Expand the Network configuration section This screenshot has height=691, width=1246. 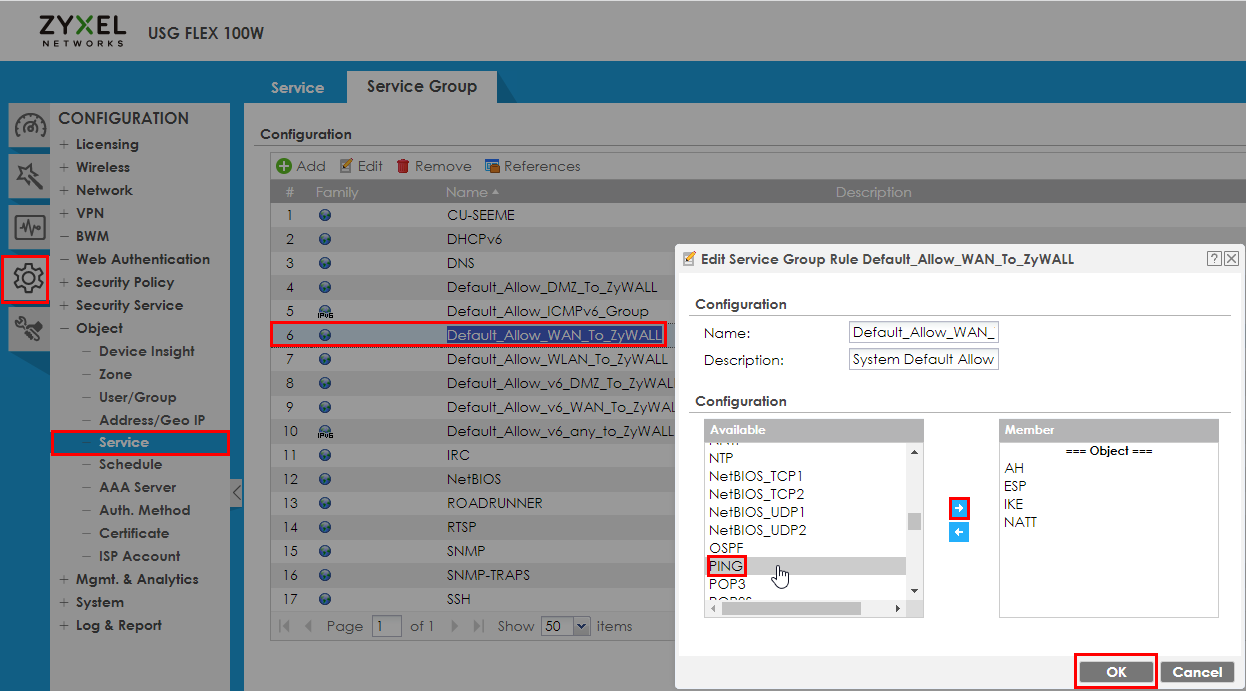[x=64, y=190]
